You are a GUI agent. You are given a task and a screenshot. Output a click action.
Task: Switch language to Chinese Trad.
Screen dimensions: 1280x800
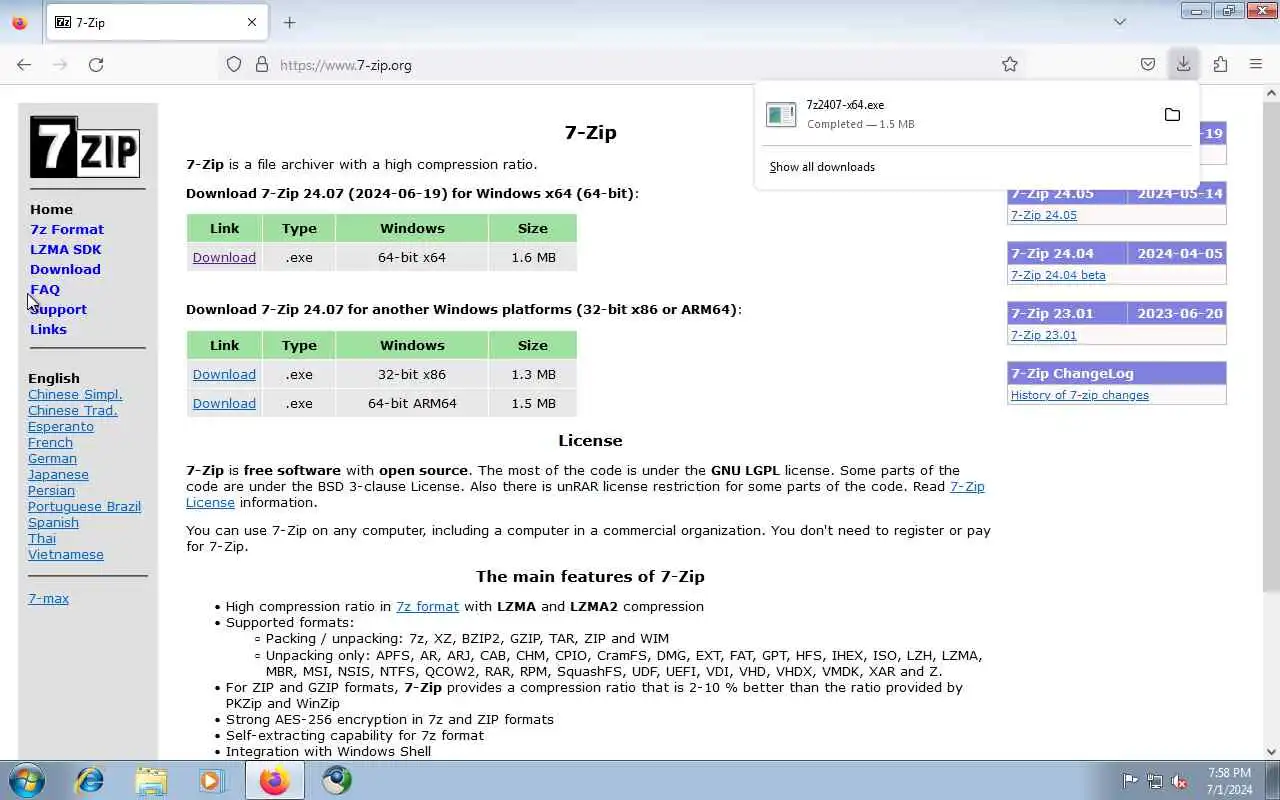point(73,410)
